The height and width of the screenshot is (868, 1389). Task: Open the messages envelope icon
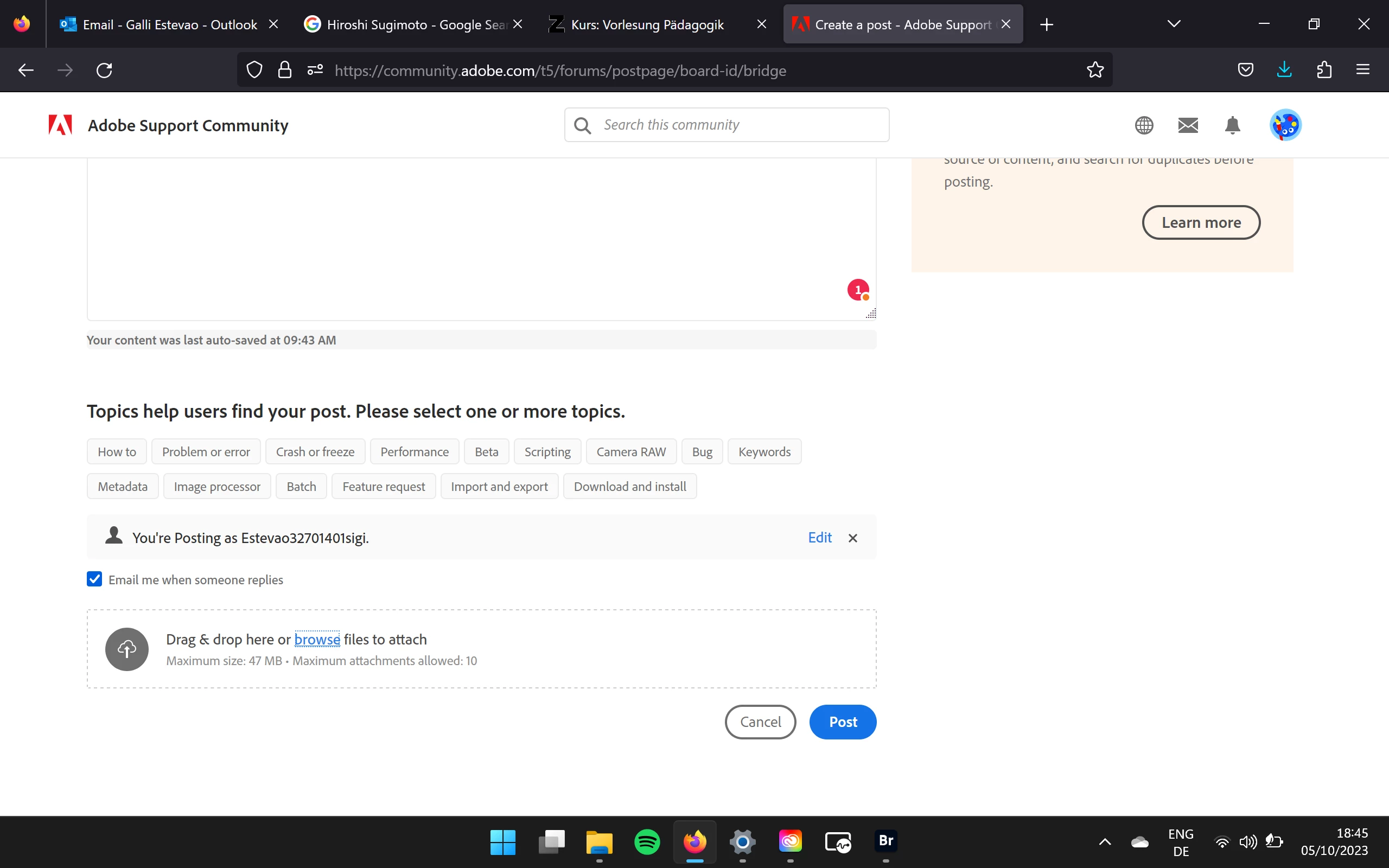point(1188,125)
